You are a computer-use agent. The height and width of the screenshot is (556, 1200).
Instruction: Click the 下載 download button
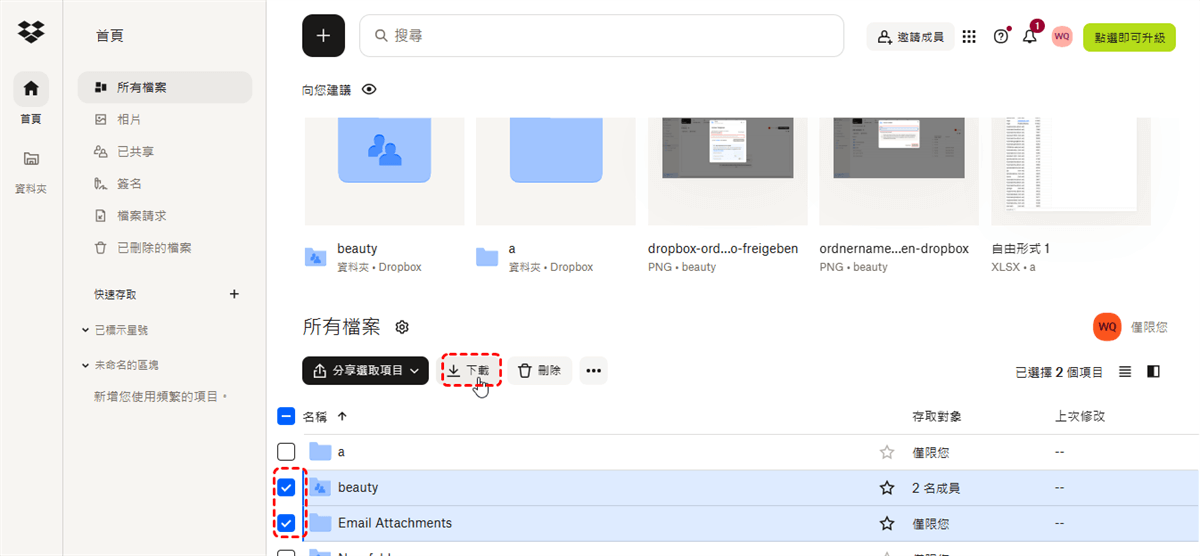[469, 370]
